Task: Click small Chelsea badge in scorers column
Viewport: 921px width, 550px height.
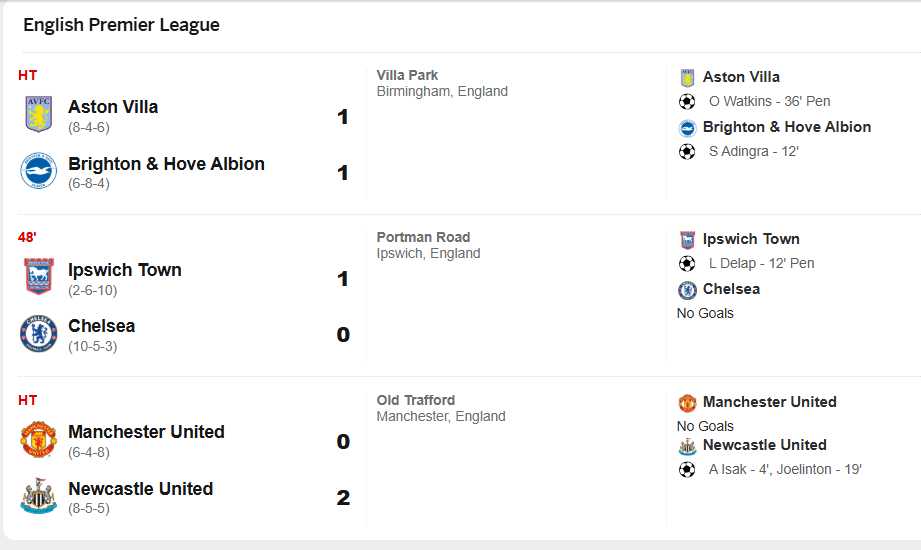Action: tap(687, 290)
